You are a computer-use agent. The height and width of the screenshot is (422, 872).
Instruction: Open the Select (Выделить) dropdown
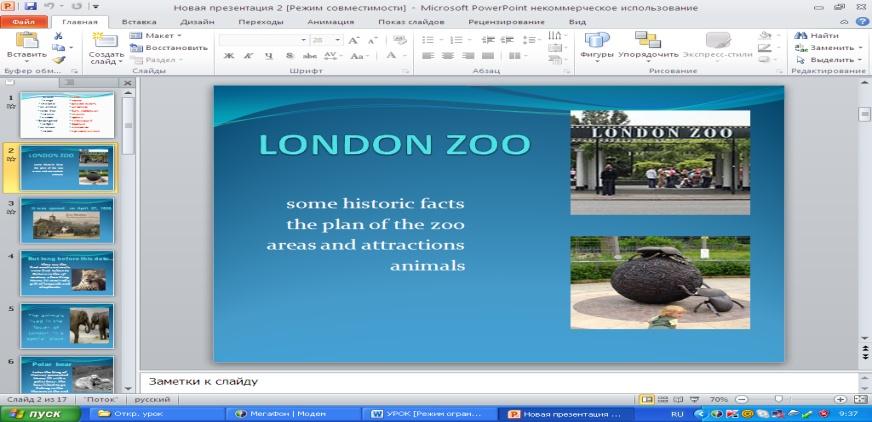(829, 60)
